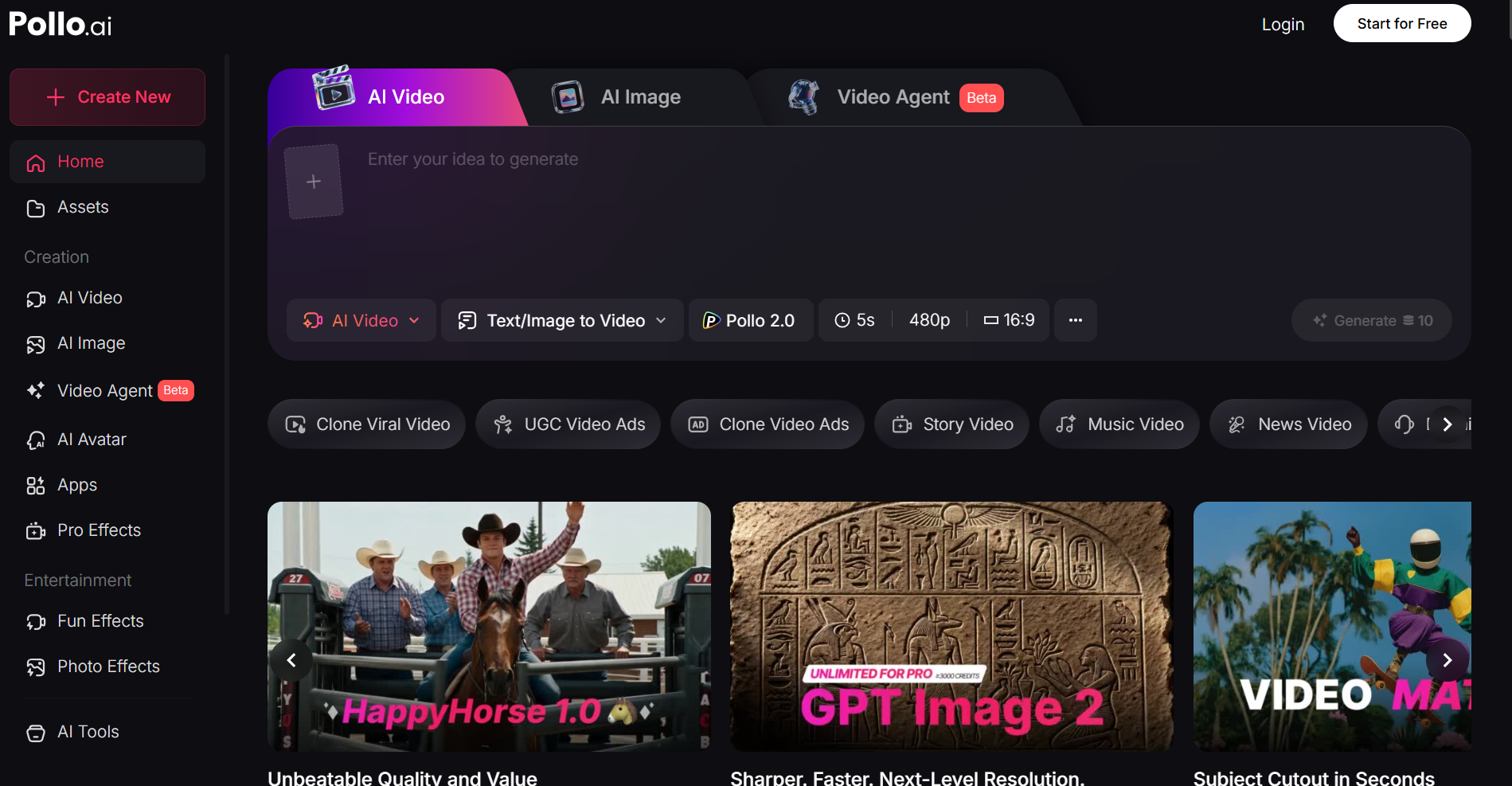Open Home in the sidebar
The image size is (1512, 786).
point(107,162)
